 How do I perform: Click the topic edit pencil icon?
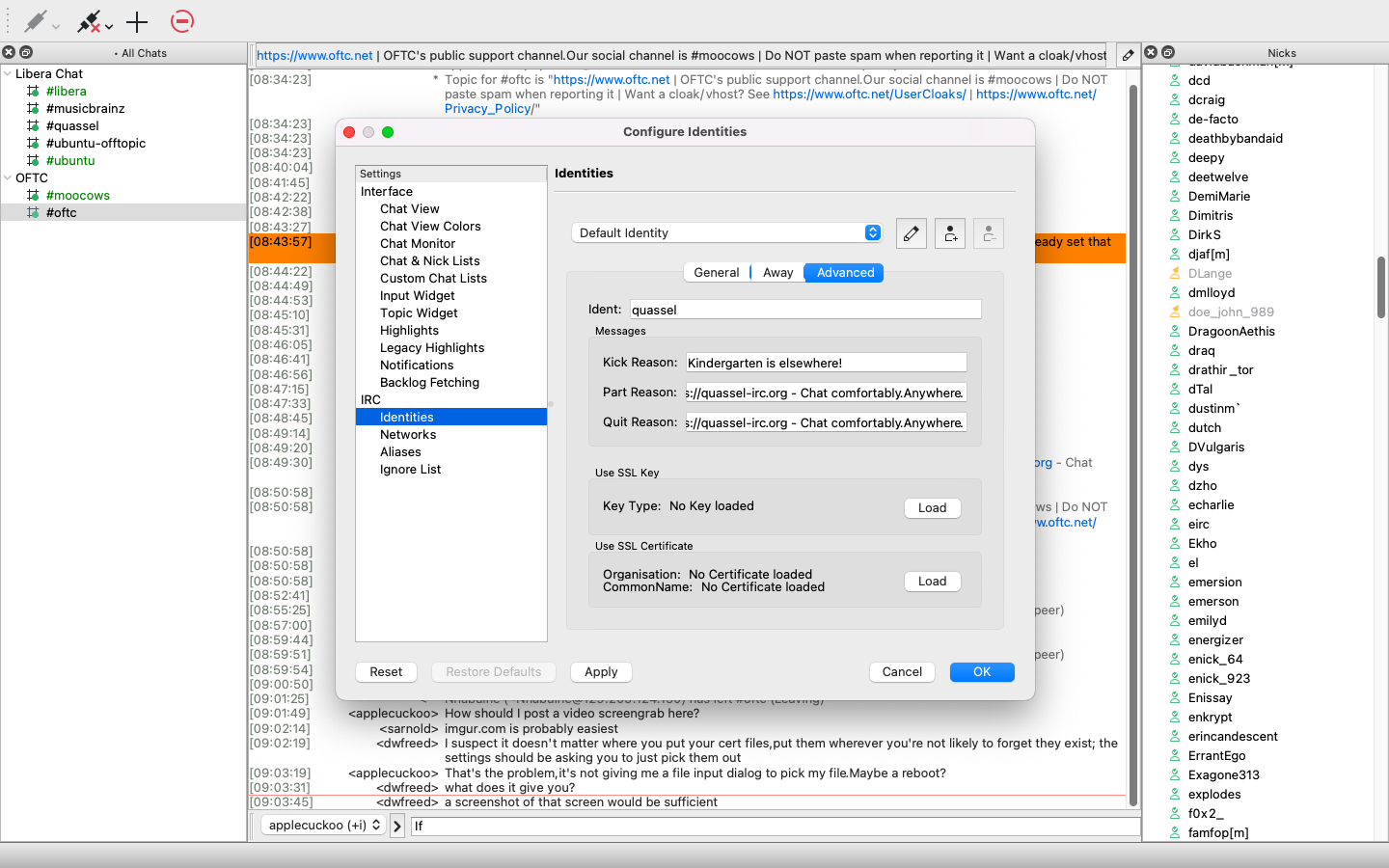1128,55
